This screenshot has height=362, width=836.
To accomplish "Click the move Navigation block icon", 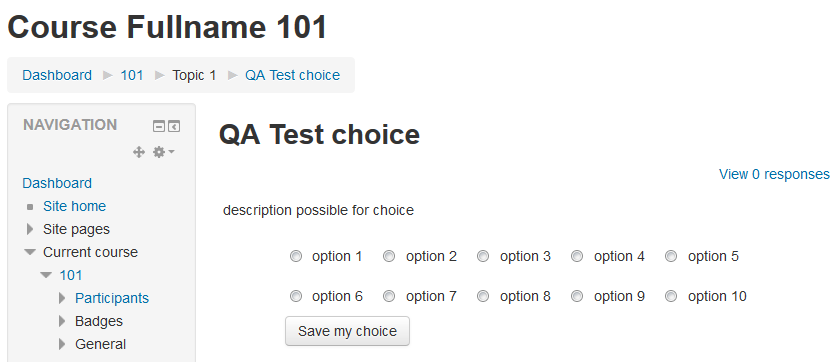I will (139, 152).
